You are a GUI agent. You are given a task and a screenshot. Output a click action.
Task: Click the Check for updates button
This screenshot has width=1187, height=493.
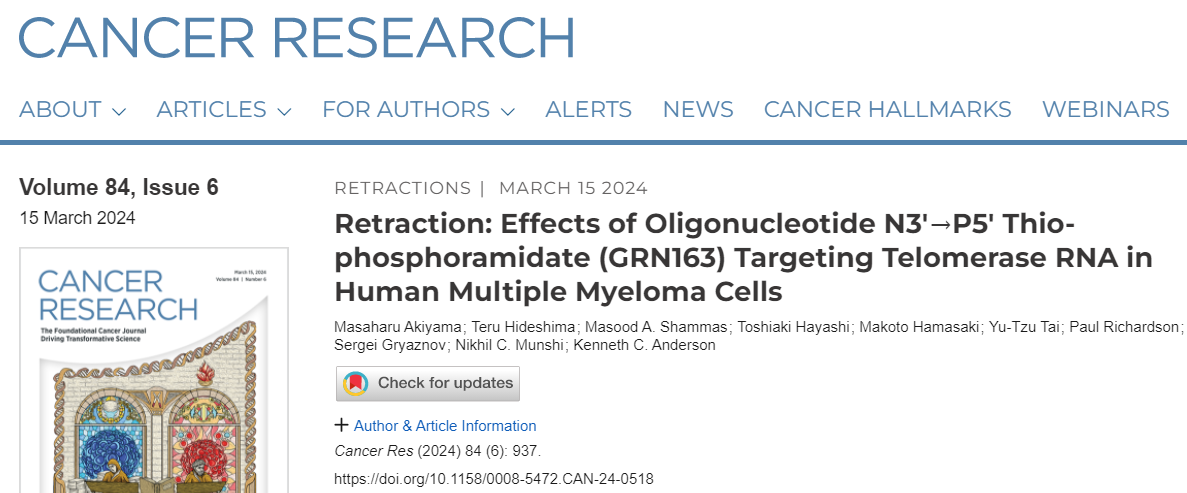428,383
